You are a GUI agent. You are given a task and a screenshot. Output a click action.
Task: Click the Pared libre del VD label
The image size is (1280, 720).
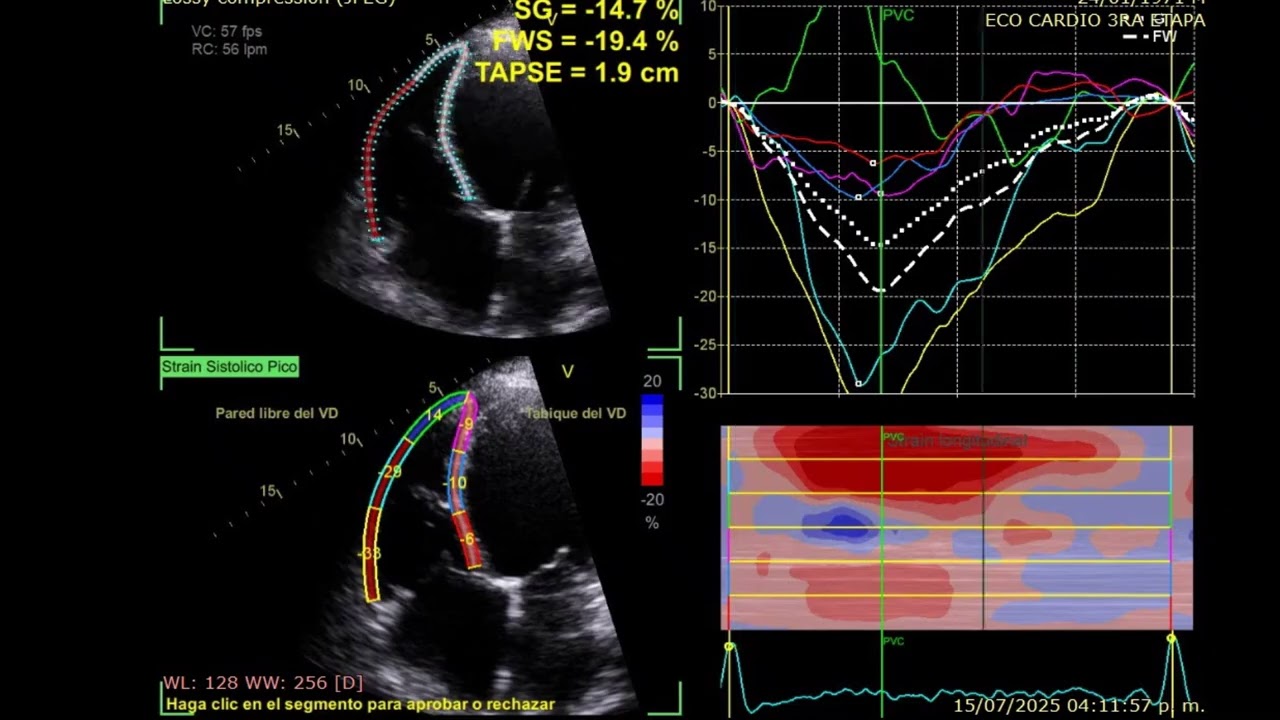click(276, 413)
